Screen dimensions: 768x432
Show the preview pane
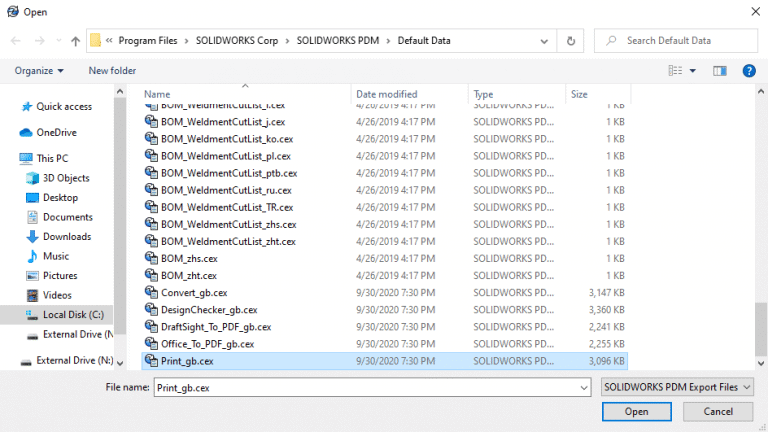(x=720, y=71)
